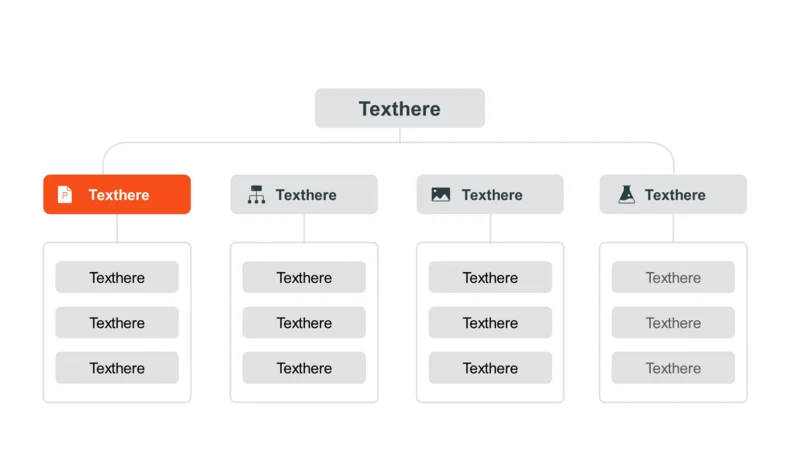The image size is (800, 450).
Task: Click the lab flask icon
Action: (x=627, y=194)
